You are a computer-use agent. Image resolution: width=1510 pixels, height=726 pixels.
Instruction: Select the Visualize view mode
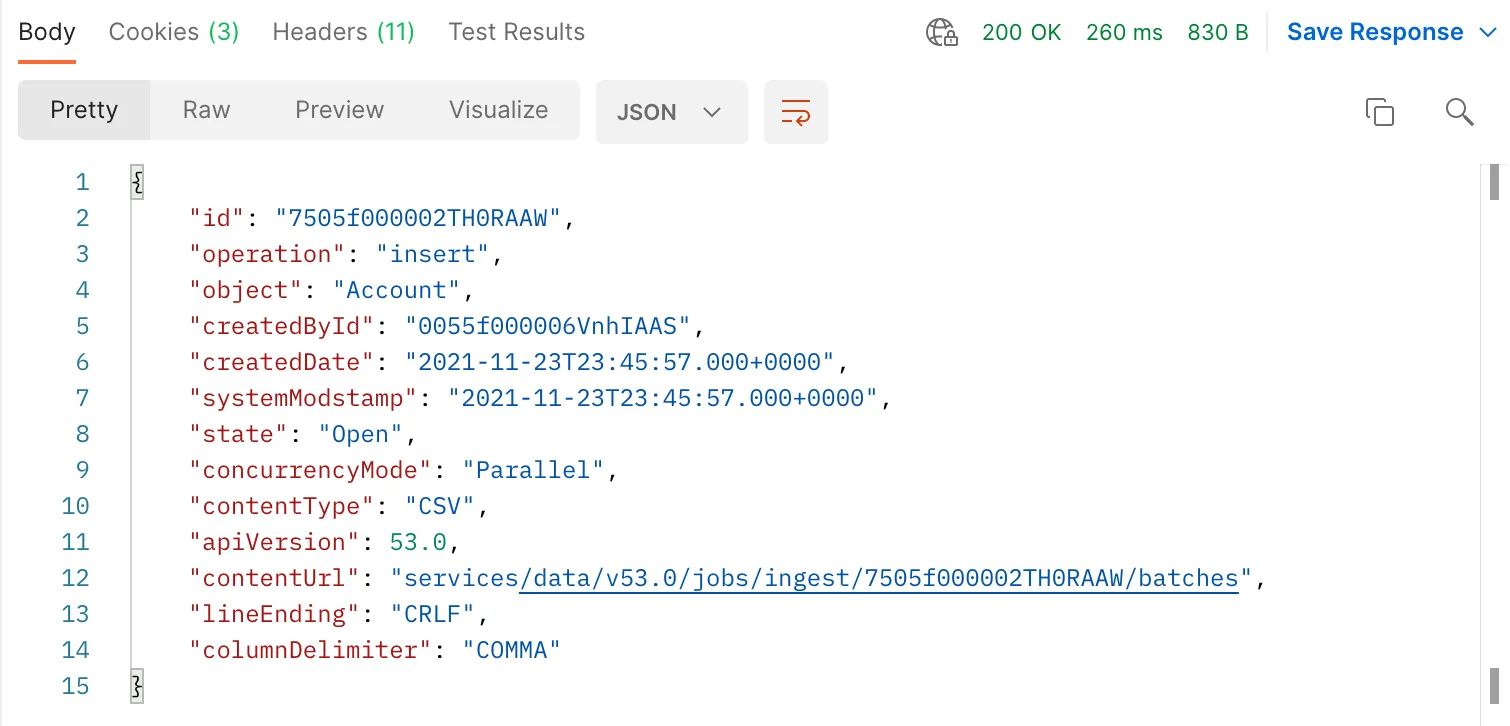(498, 110)
